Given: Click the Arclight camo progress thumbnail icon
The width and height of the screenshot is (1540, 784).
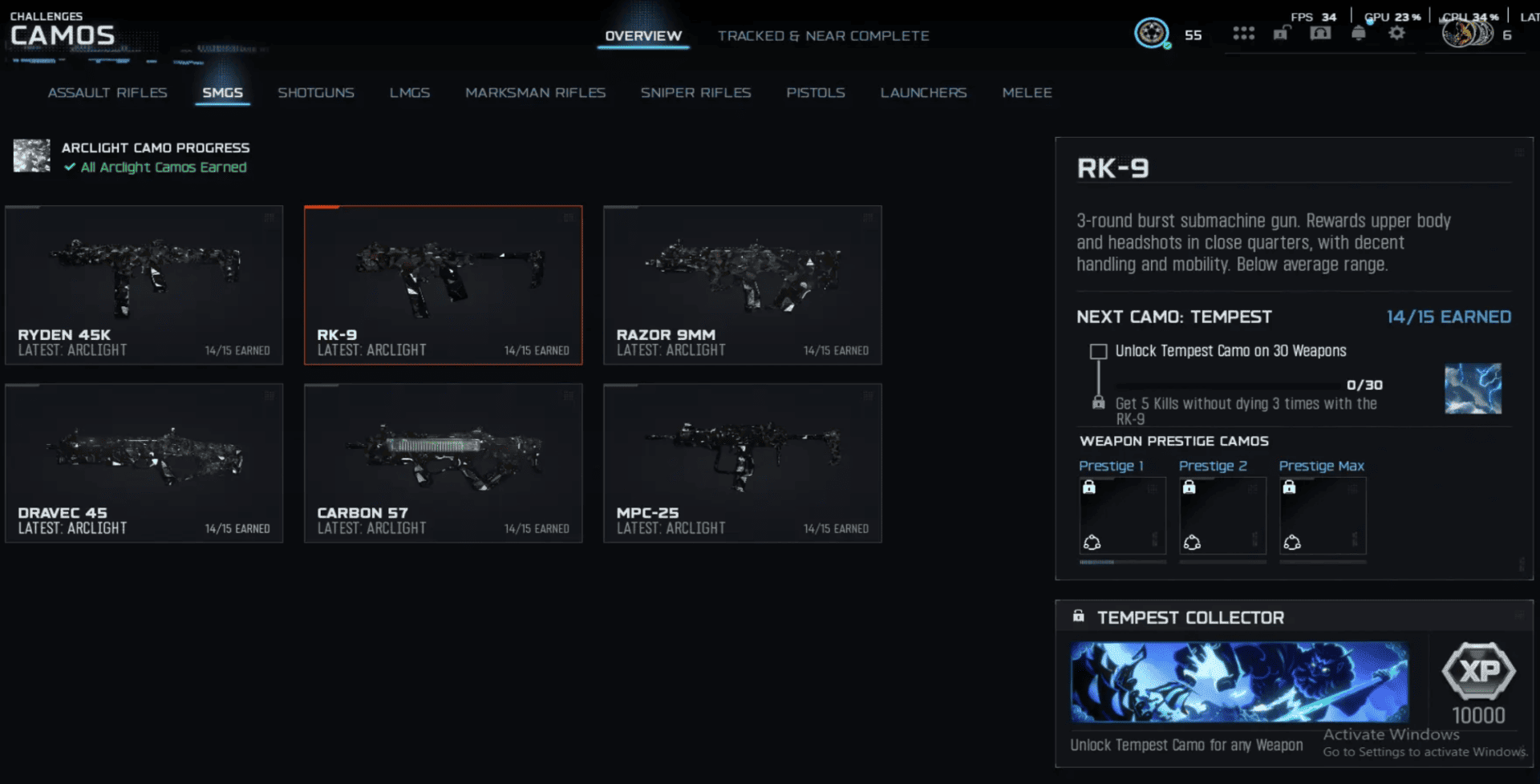Looking at the screenshot, I should click(x=31, y=156).
